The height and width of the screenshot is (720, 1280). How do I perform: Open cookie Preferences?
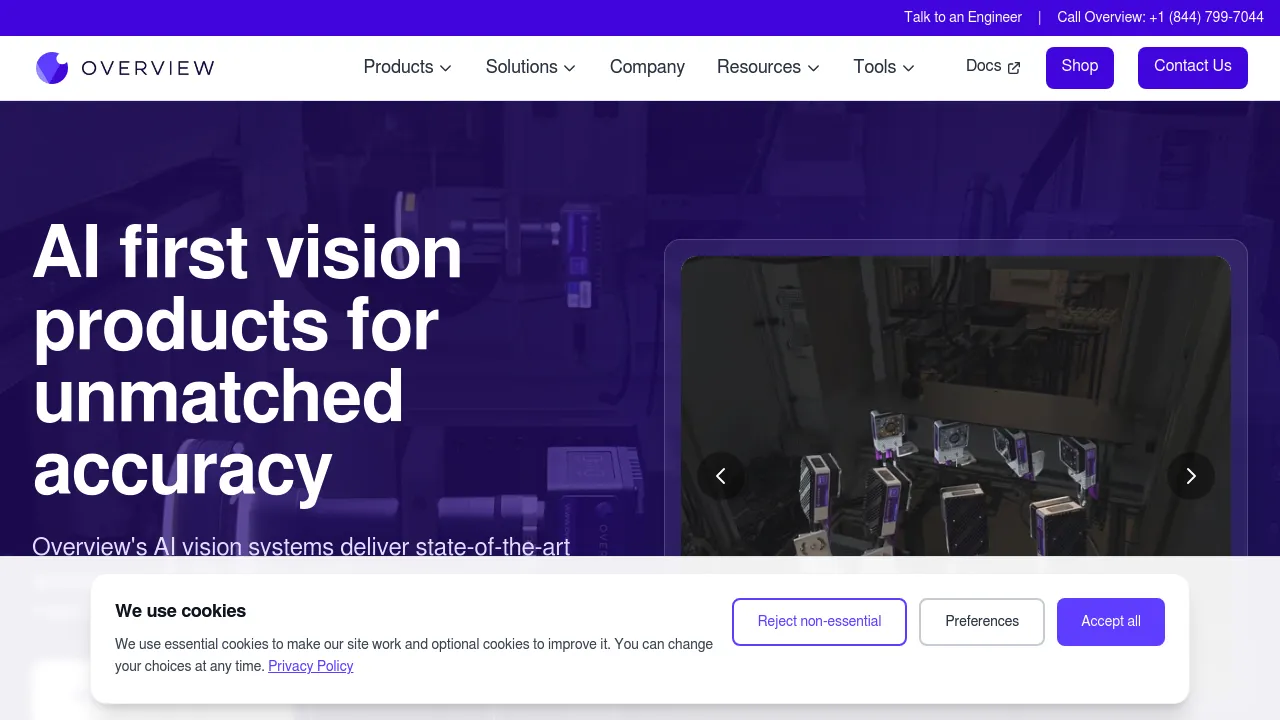point(982,622)
